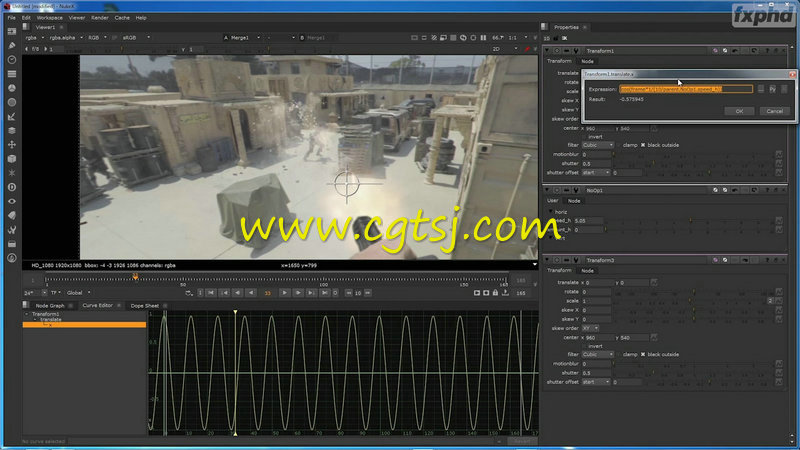800x450 pixels.
Task: Open the Time nodes clock icon
Action: tap(12, 60)
